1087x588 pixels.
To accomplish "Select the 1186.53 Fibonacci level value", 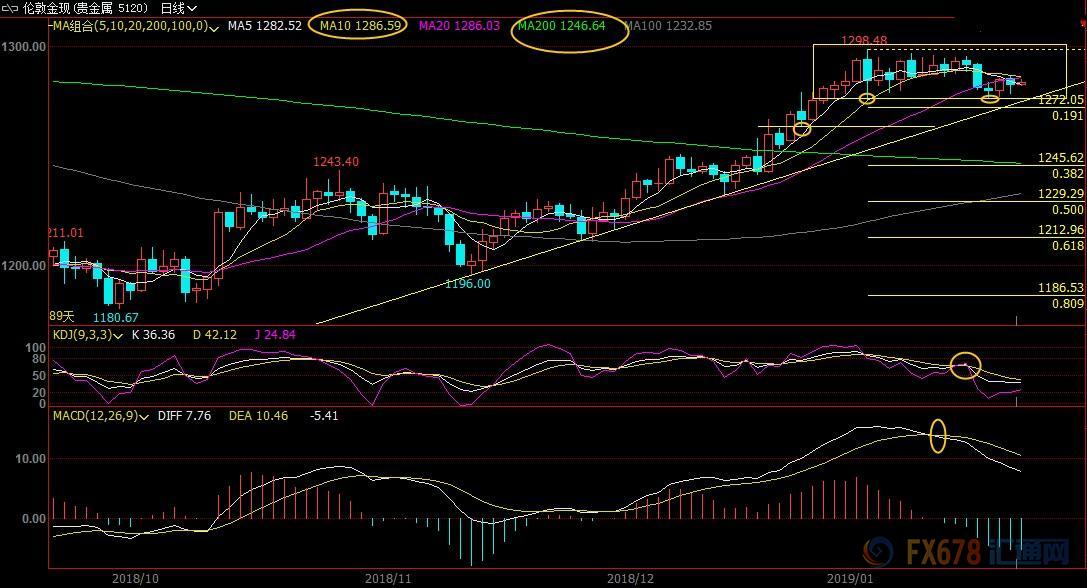I will [x=1060, y=288].
